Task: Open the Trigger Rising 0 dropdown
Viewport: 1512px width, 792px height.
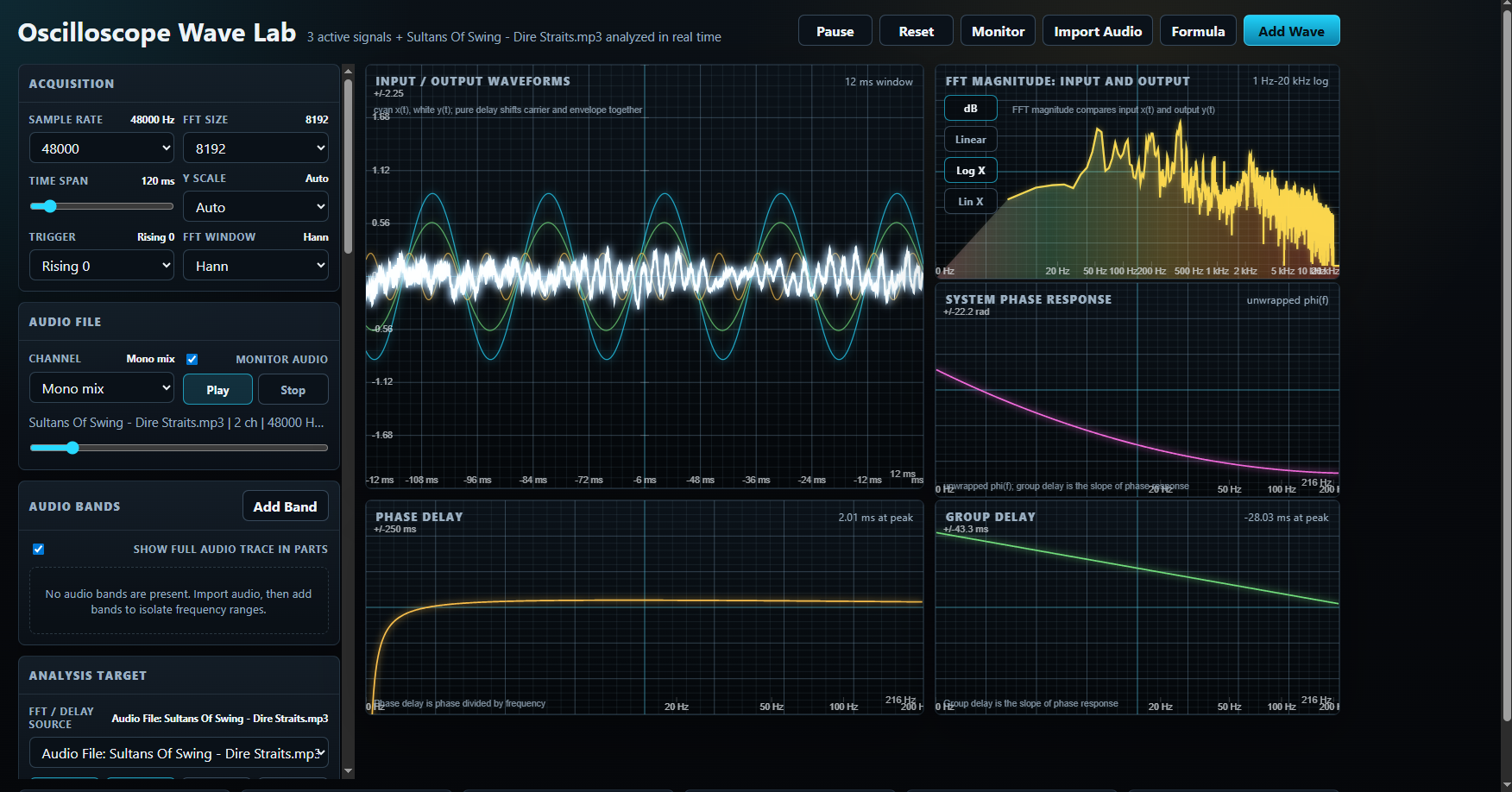Action: click(102, 266)
